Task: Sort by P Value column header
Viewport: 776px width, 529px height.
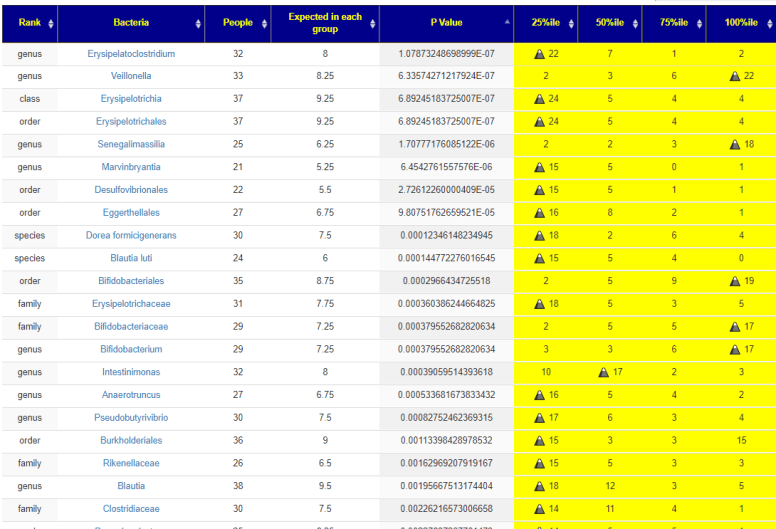Action: 446,22
